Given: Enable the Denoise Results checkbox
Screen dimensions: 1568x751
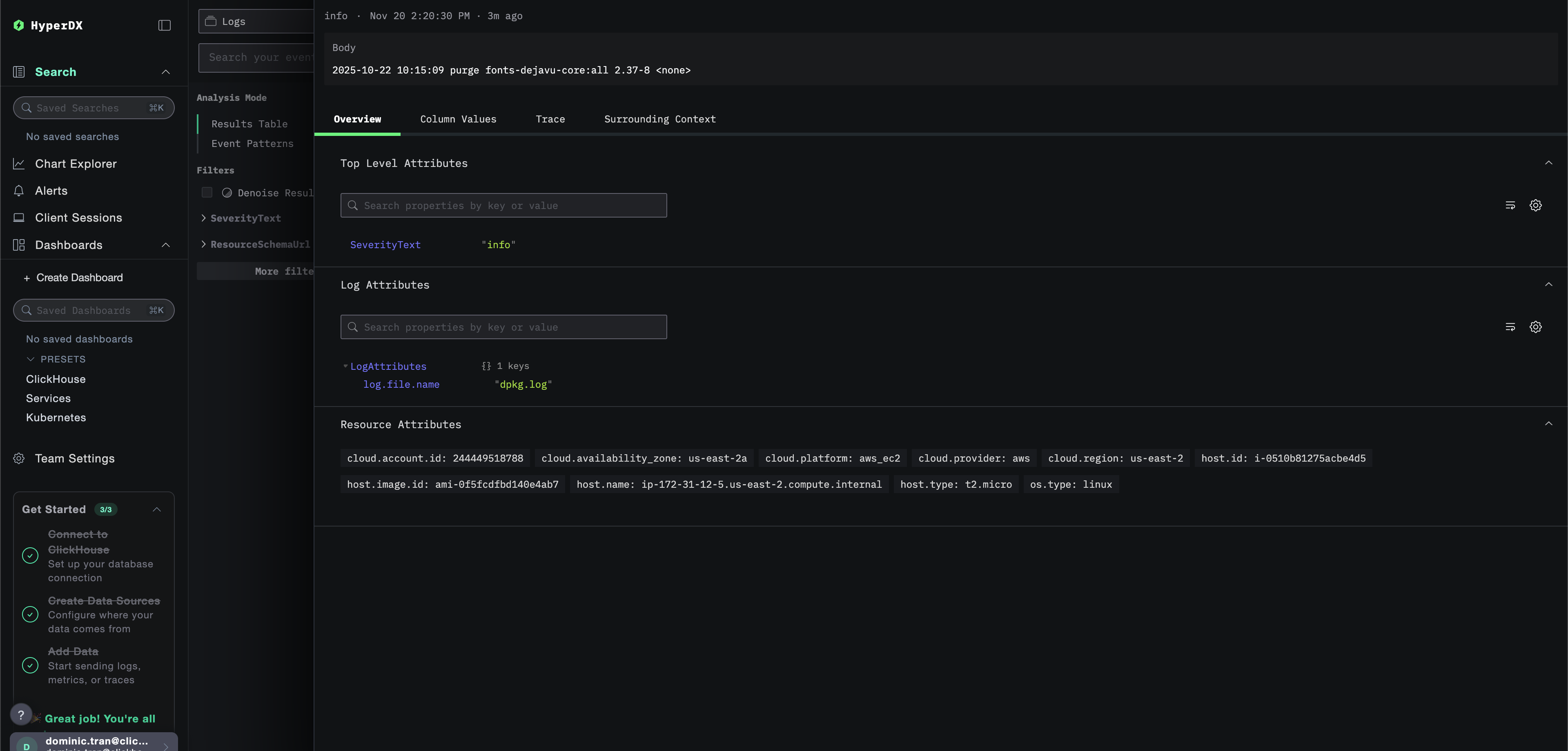Looking at the screenshot, I should click(207, 192).
